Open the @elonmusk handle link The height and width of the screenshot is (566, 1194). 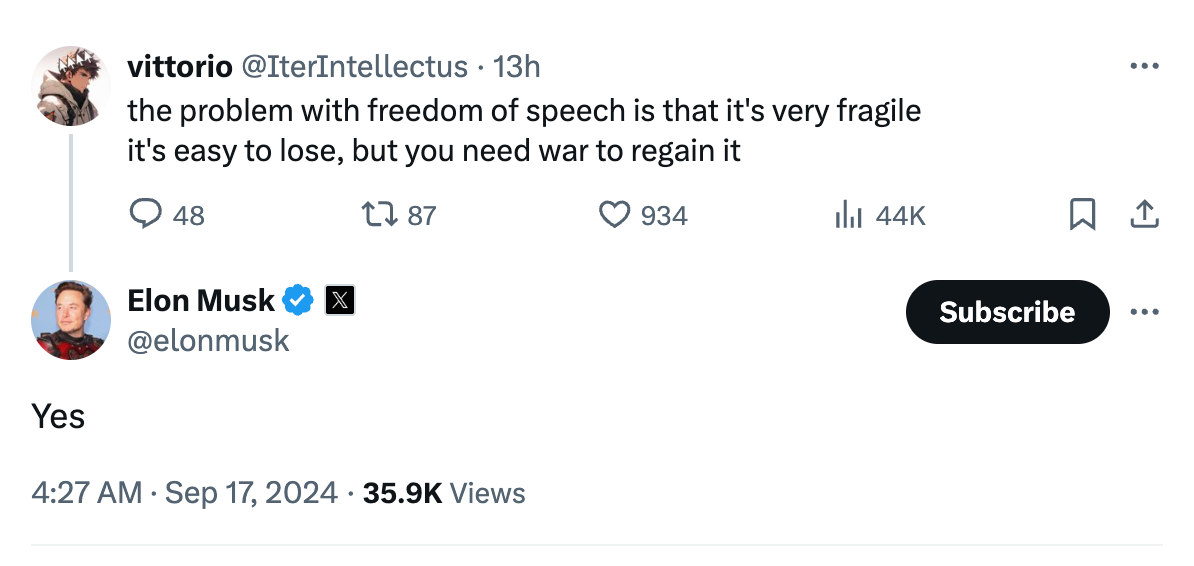(208, 341)
